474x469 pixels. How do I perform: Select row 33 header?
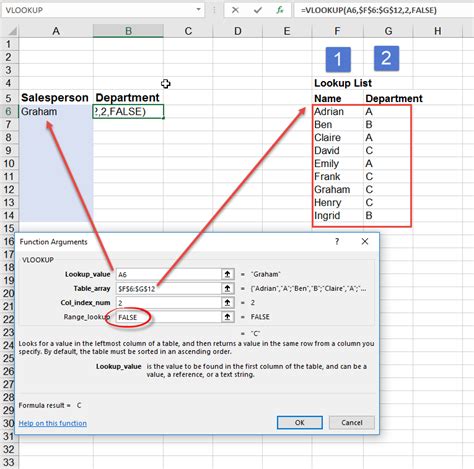pos(9,462)
